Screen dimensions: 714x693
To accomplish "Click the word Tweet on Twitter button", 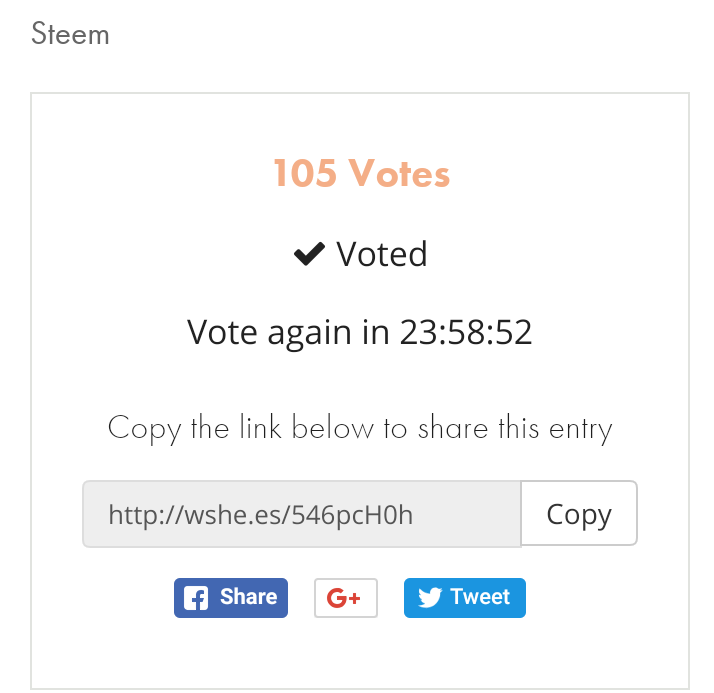I will click(x=480, y=596).
